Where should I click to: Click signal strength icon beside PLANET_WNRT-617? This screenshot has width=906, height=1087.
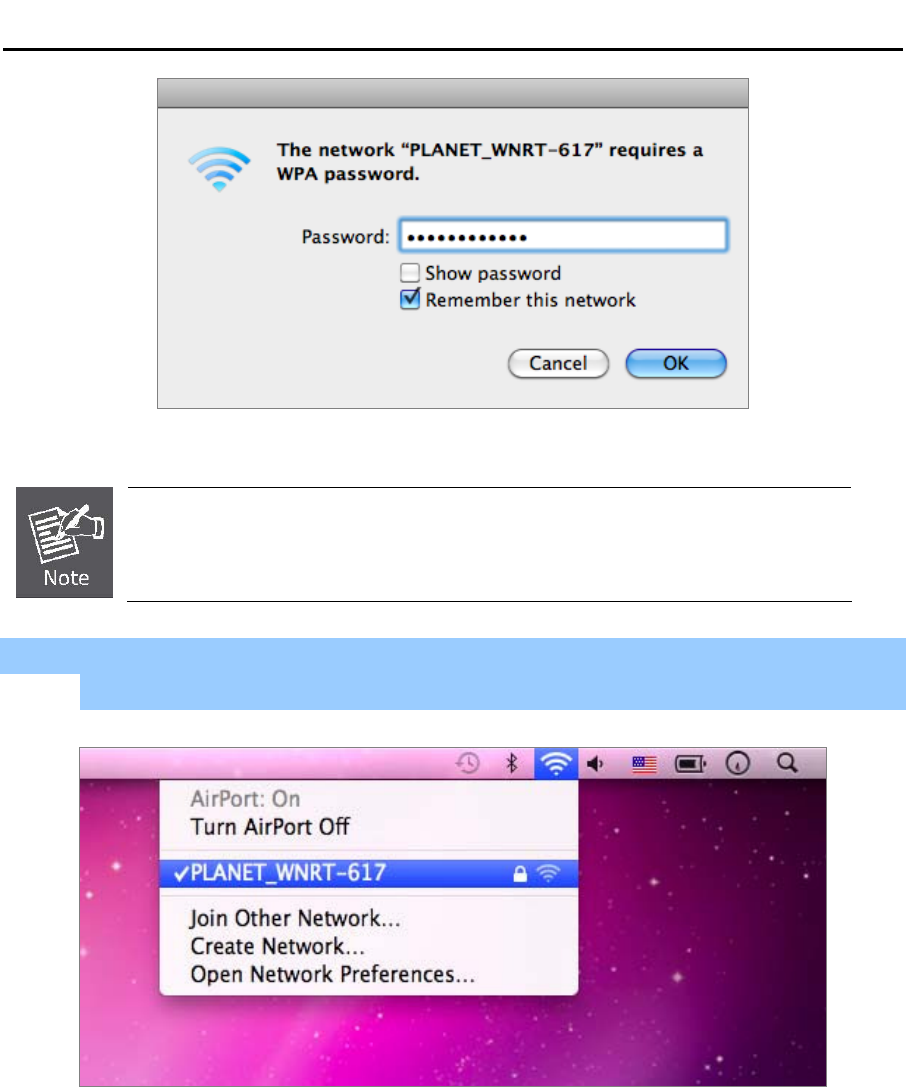[548, 873]
